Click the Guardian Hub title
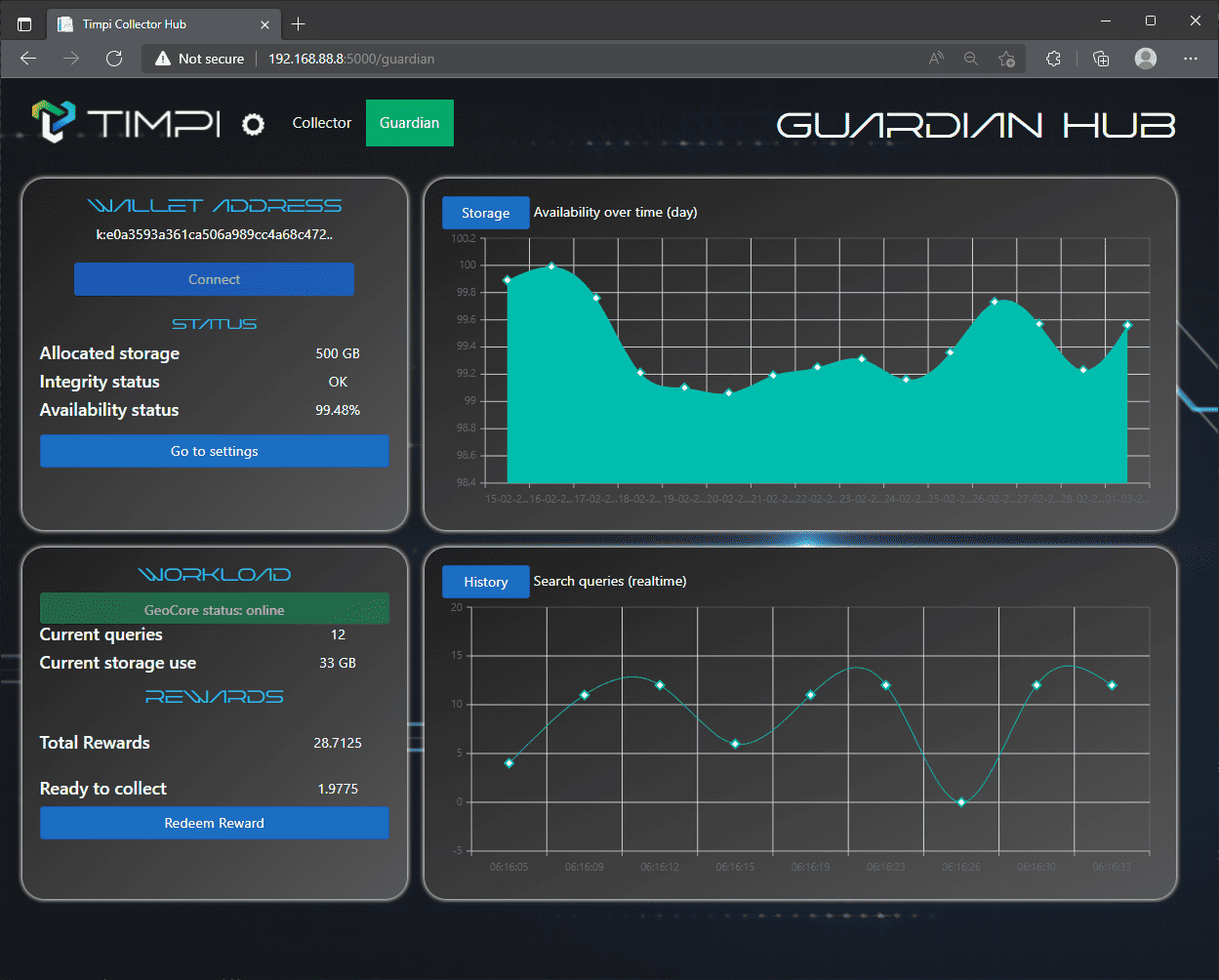1219x980 pixels. 976,125
